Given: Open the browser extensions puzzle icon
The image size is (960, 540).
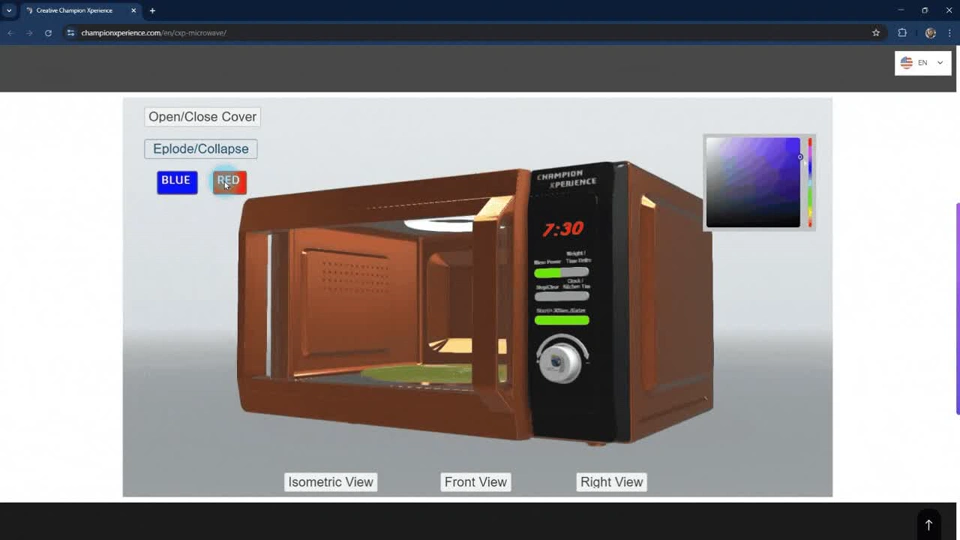Looking at the screenshot, I should [x=902, y=33].
